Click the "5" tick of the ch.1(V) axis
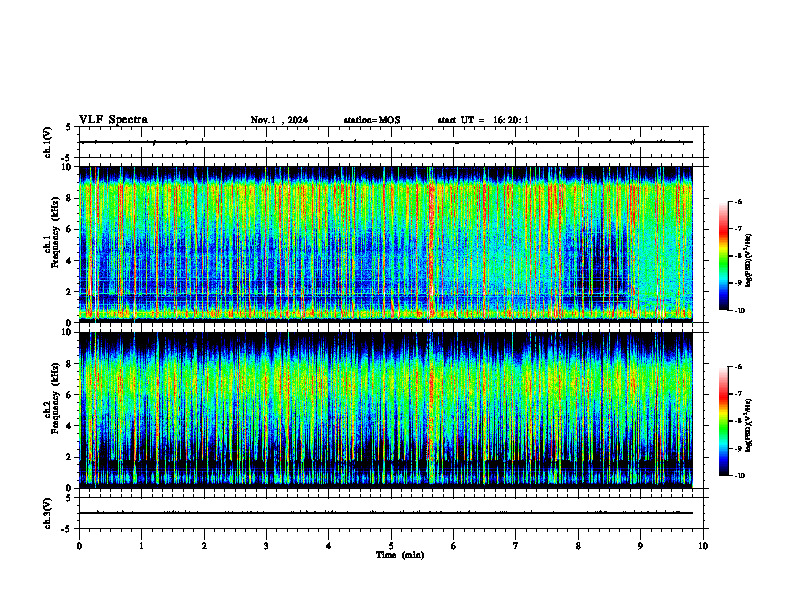Screen dimensions: 792x612 (x=68, y=128)
